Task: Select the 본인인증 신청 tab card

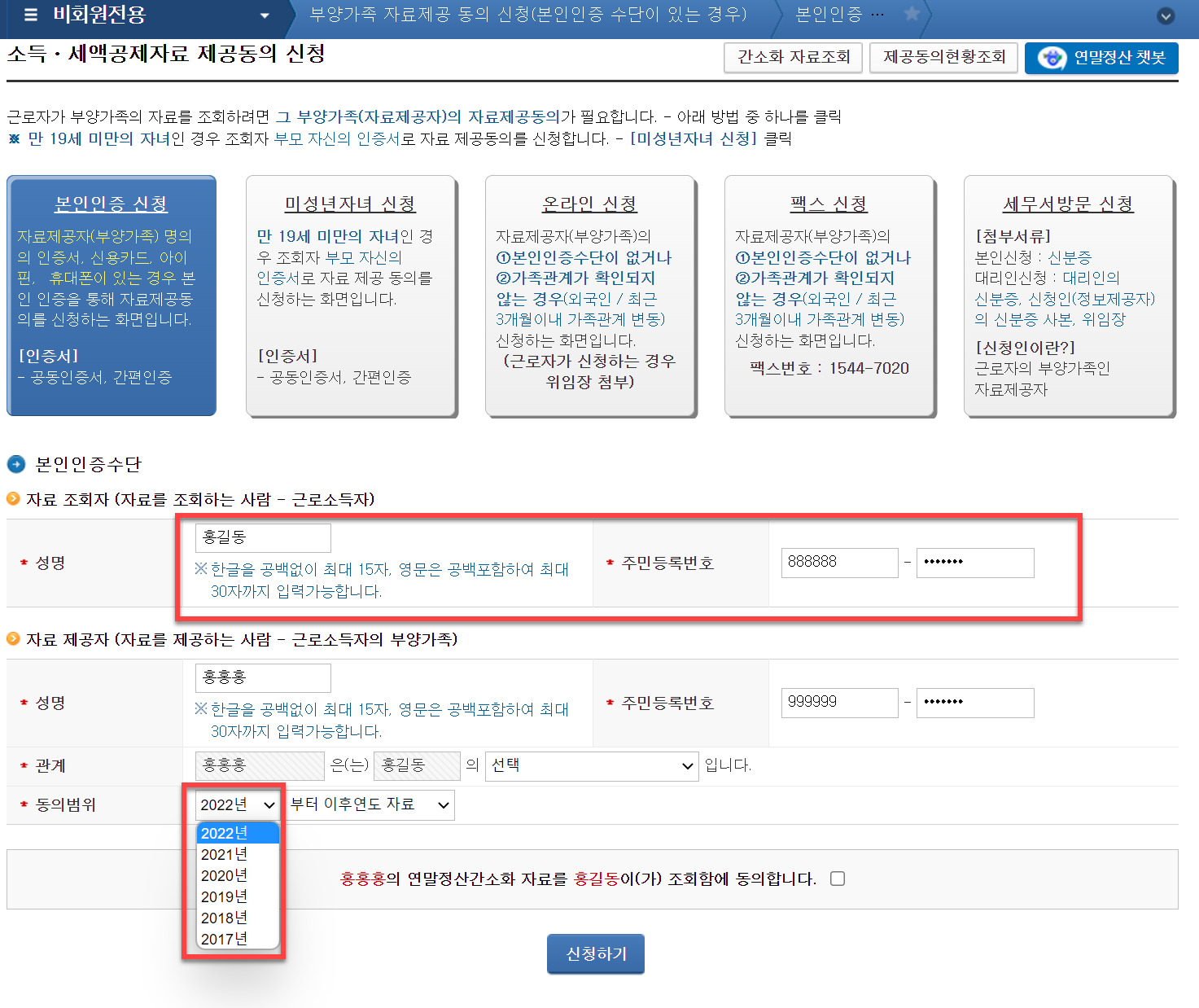Action: pos(112,296)
